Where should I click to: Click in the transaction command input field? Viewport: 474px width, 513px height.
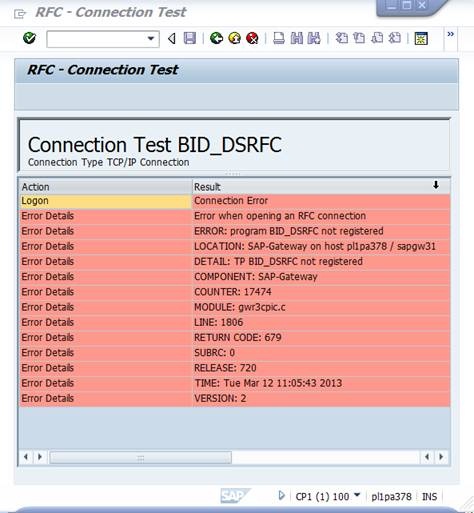point(97,39)
